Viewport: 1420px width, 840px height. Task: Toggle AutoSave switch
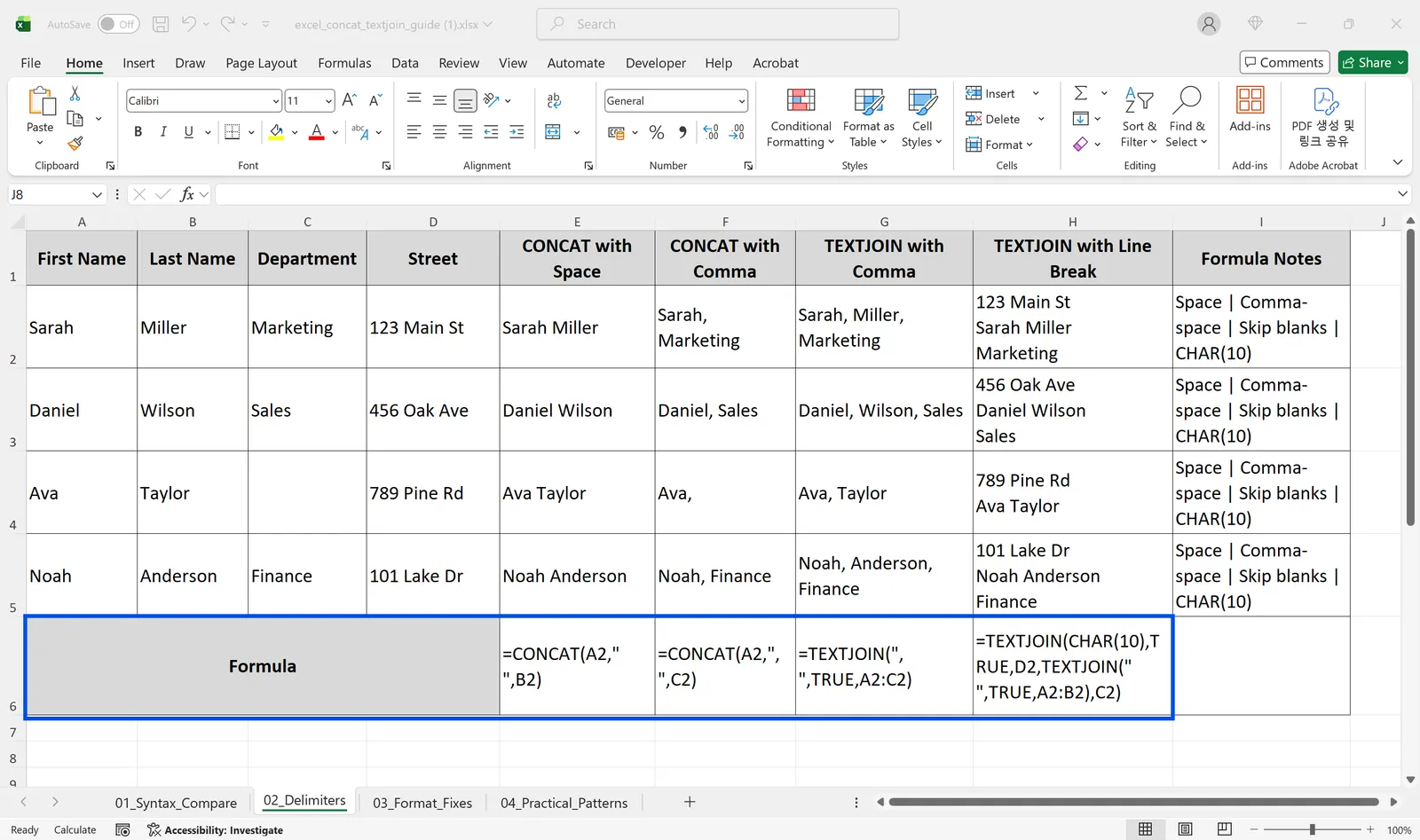118,24
